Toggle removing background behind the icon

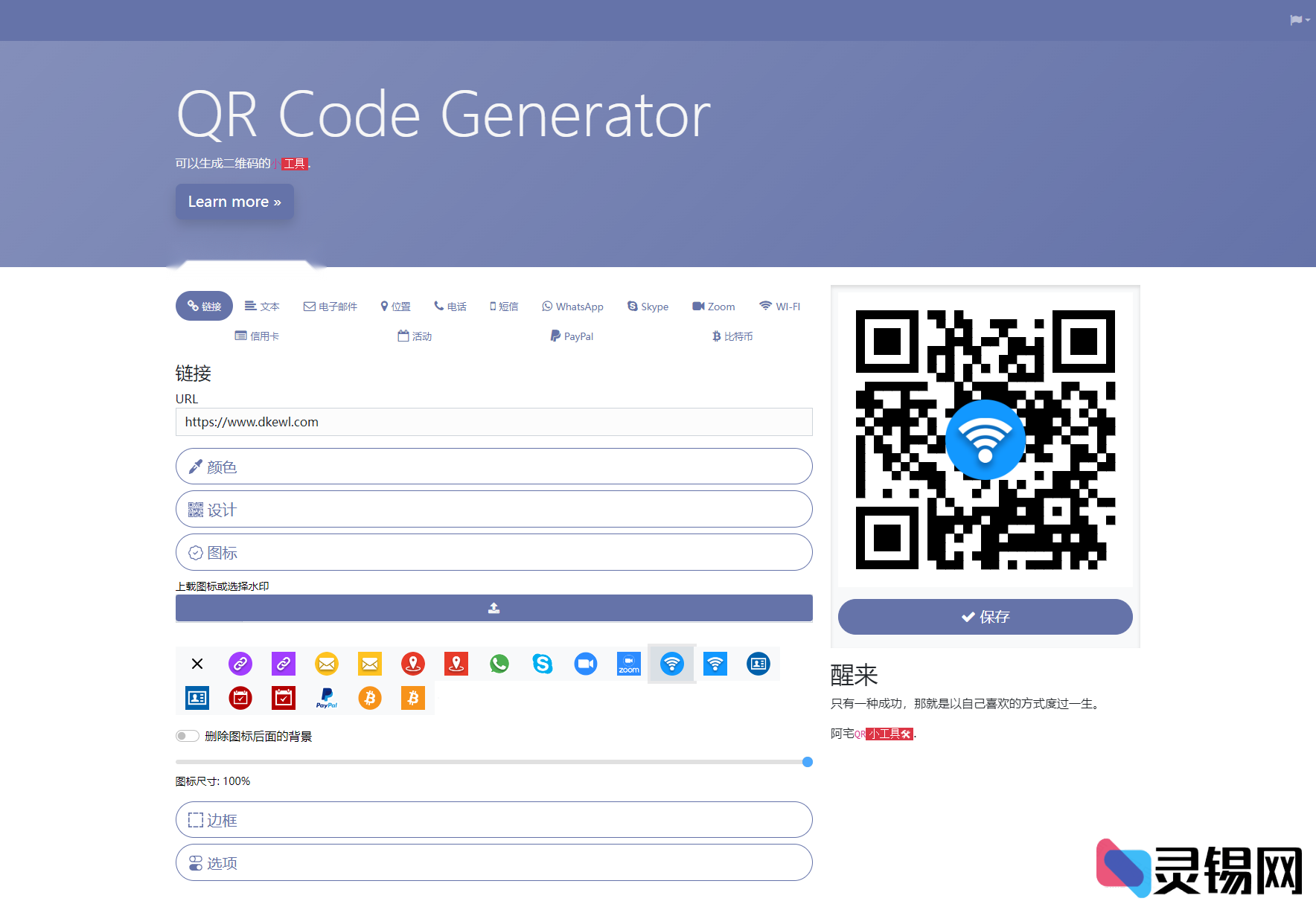(188, 736)
